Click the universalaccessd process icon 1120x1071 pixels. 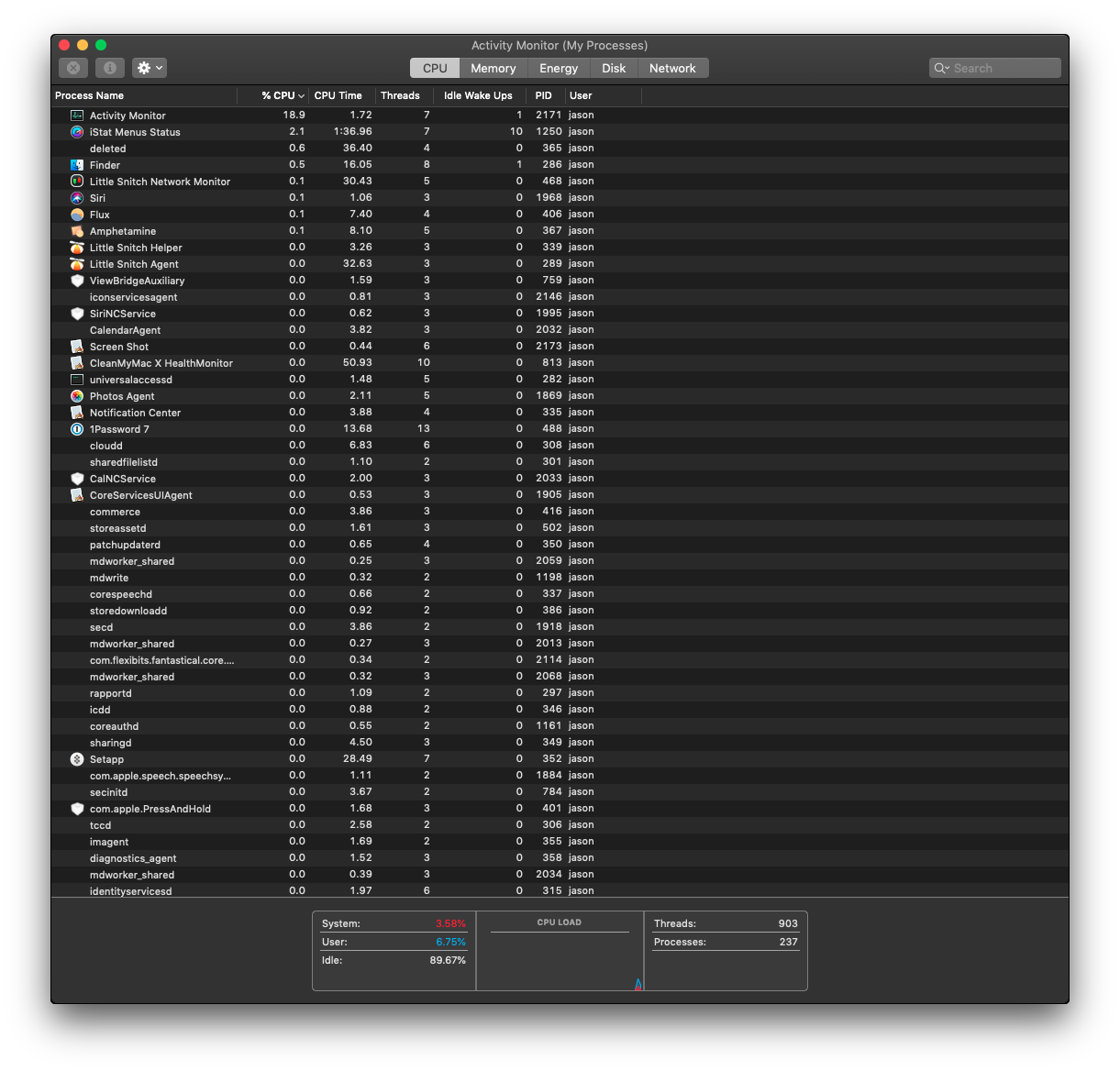[x=77, y=380]
